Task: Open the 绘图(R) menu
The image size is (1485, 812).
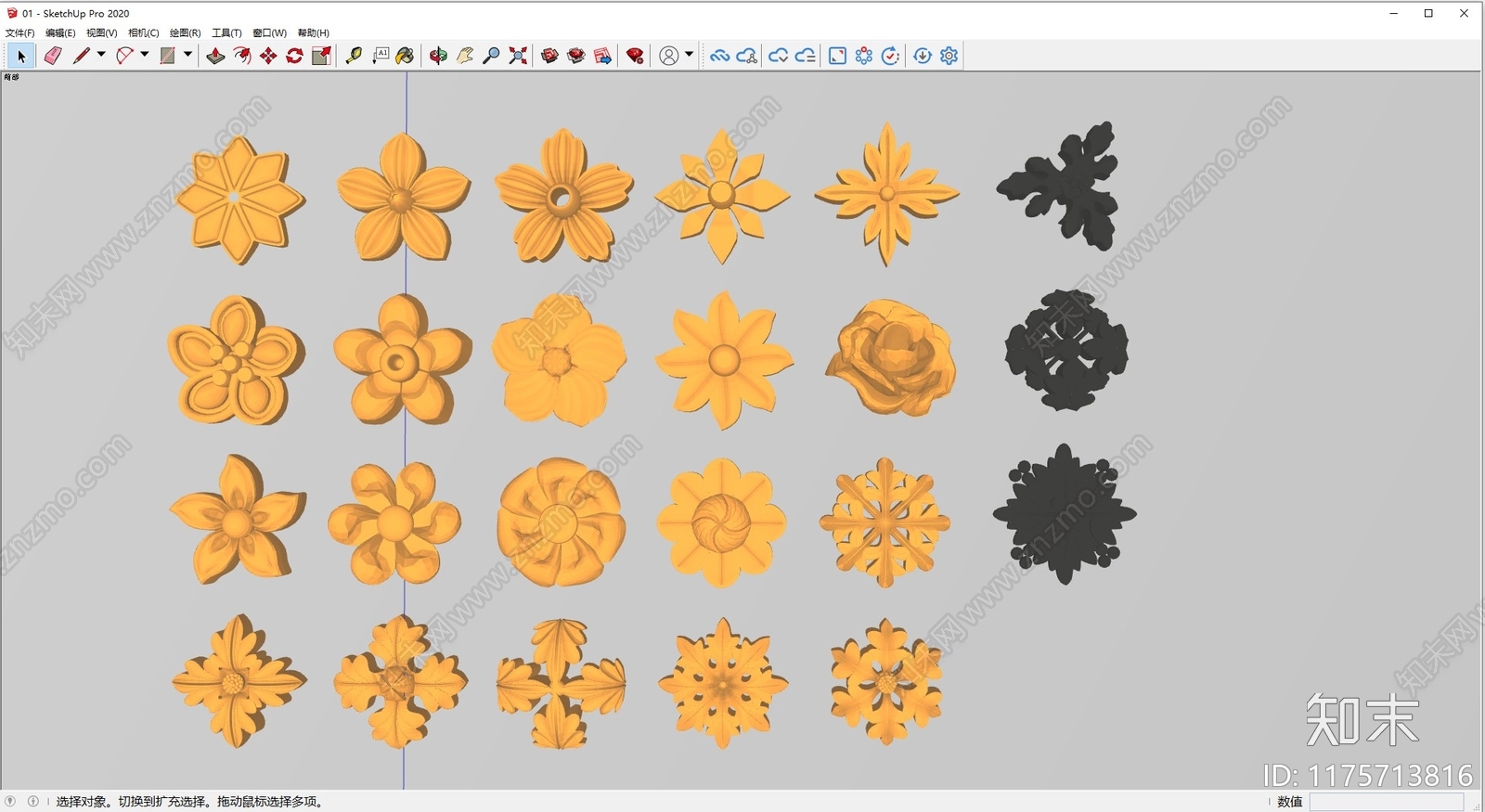Action: pyautogui.click(x=186, y=32)
